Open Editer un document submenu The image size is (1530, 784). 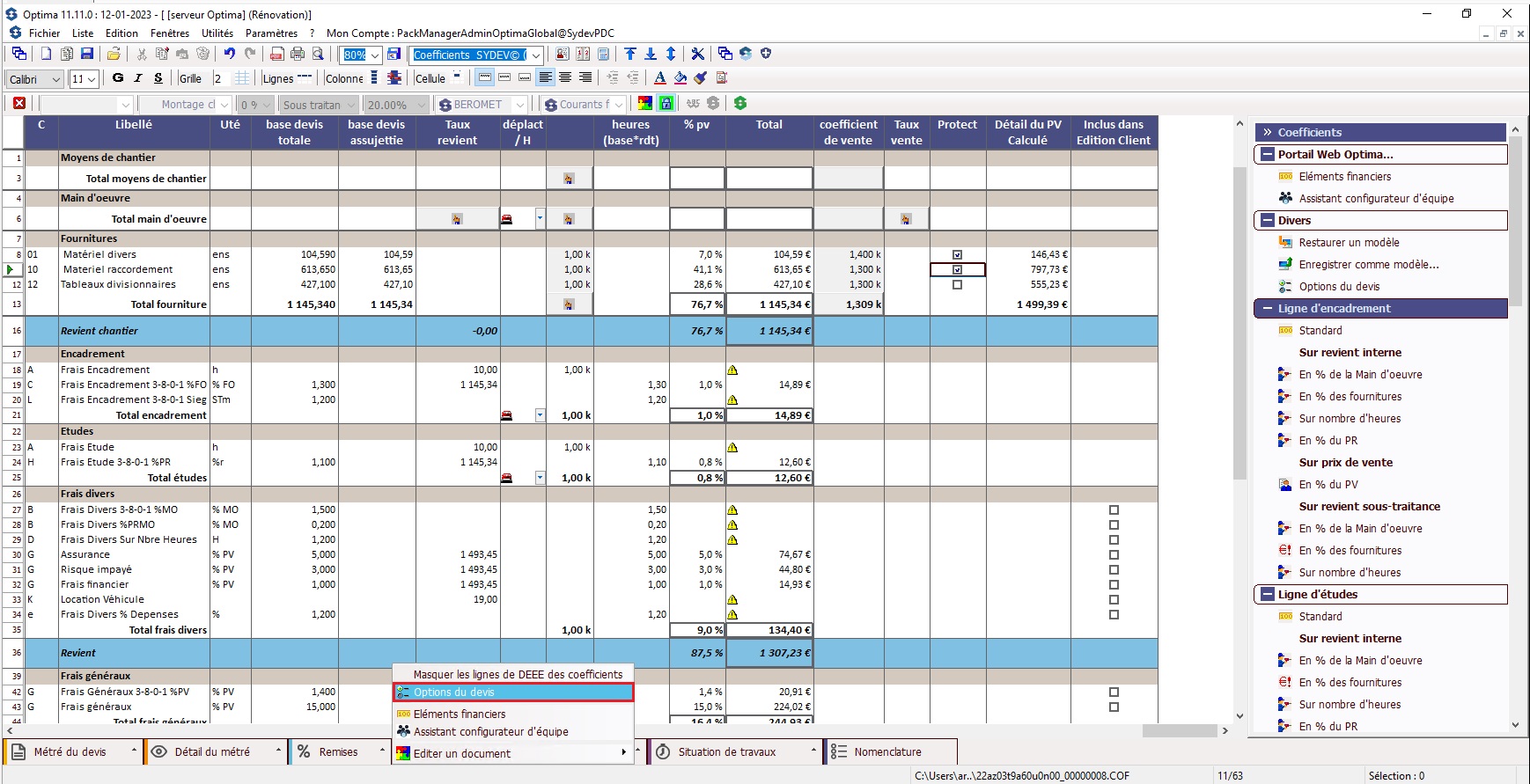[513, 753]
